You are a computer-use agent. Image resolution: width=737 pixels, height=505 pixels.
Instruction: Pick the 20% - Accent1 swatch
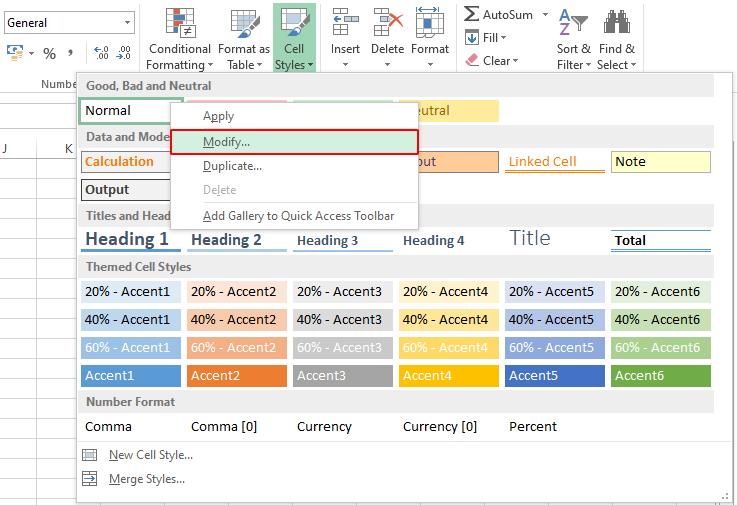pos(131,292)
